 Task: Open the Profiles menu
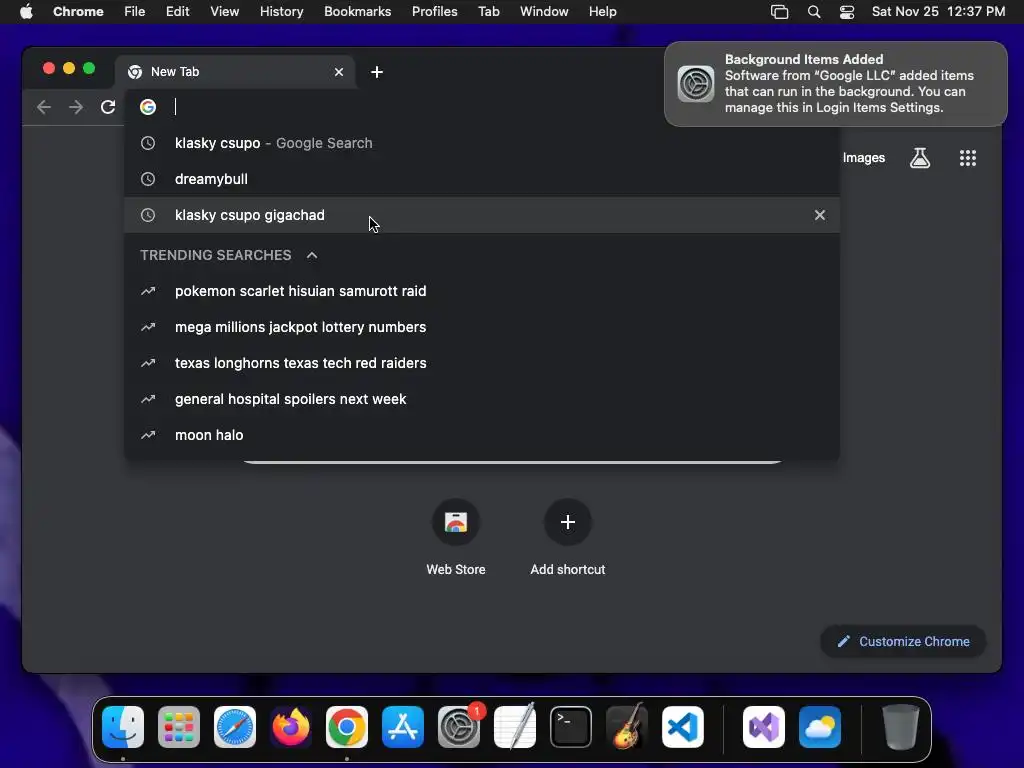434,12
